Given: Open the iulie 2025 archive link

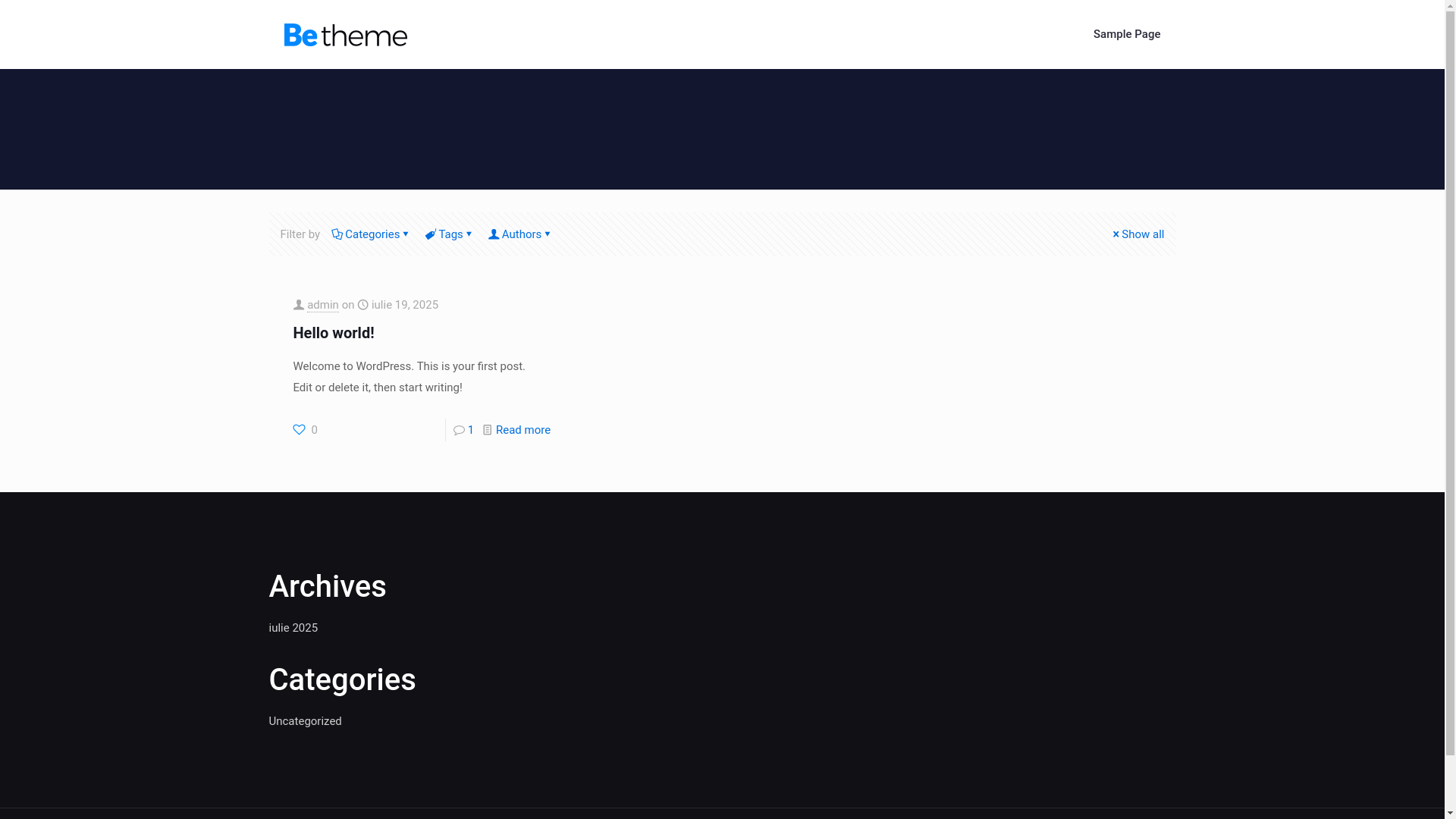Looking at the screenshot, I should pos(293,628).
